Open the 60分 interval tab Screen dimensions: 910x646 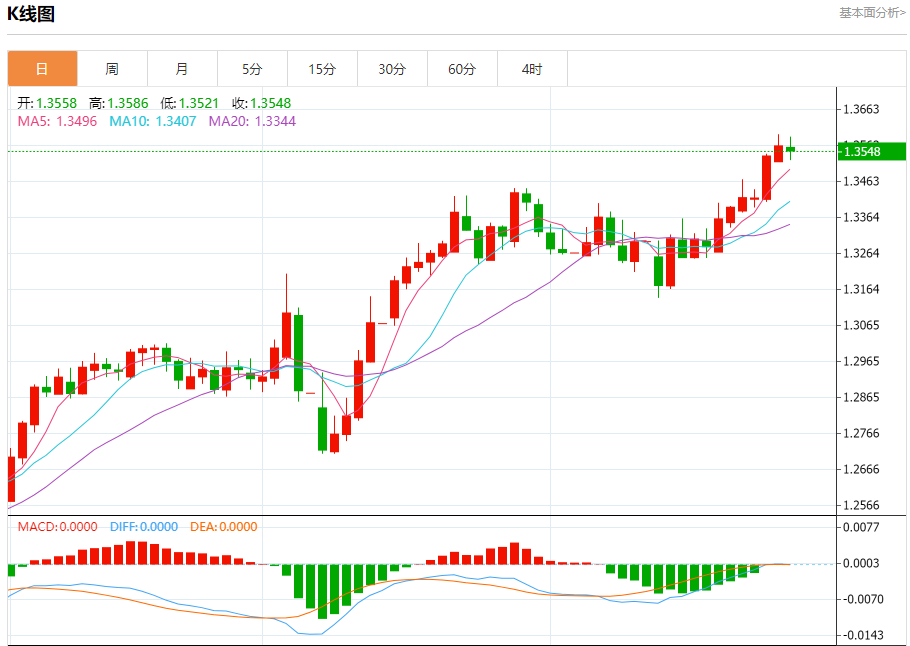point(463,68)
